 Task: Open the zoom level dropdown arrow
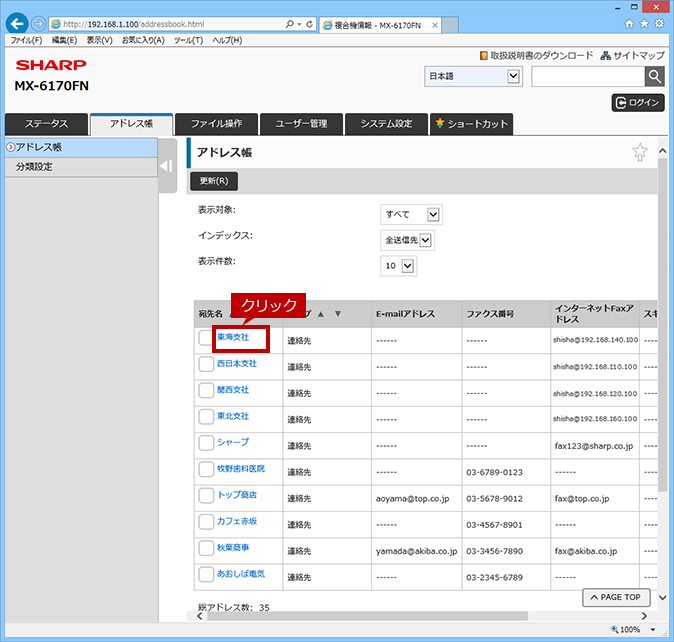pyautogui.click(x=653, y=630)
